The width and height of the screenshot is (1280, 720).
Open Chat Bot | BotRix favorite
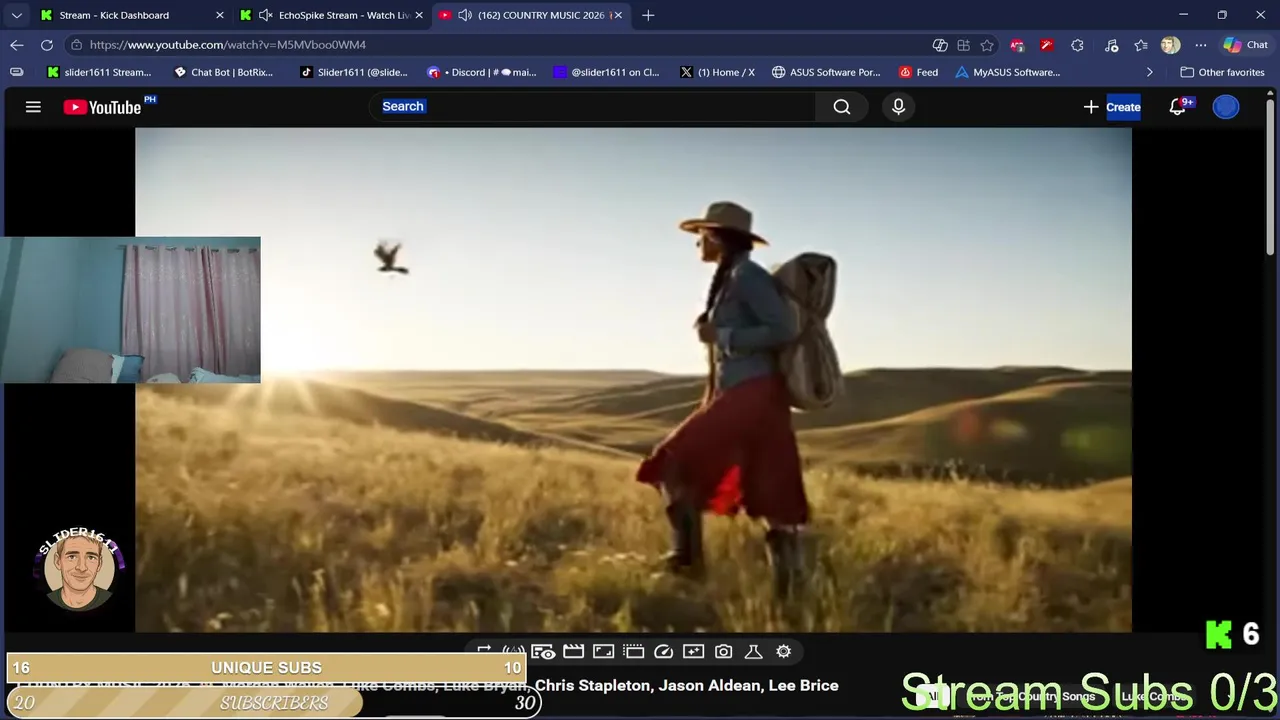point(224,72)
